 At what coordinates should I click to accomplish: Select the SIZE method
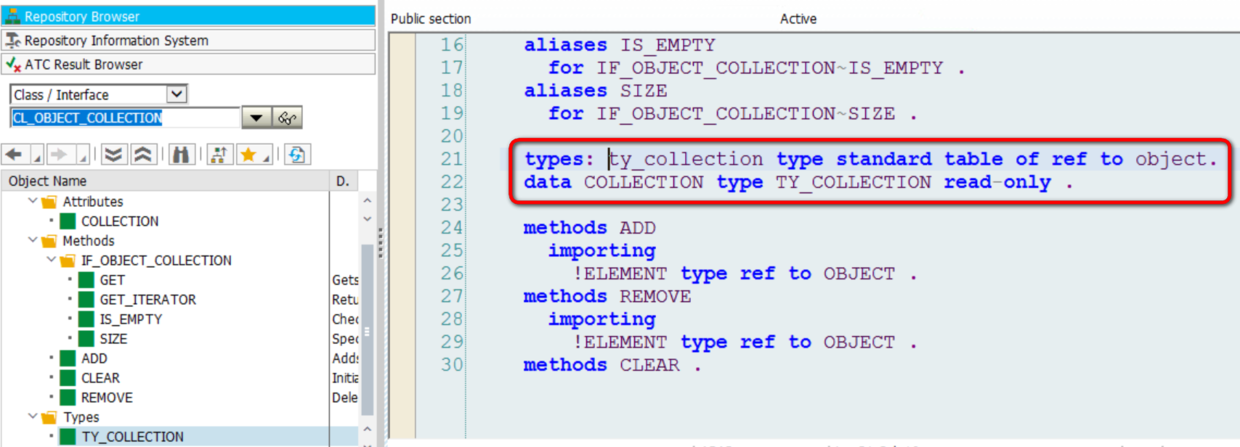[x=113, y=338]
